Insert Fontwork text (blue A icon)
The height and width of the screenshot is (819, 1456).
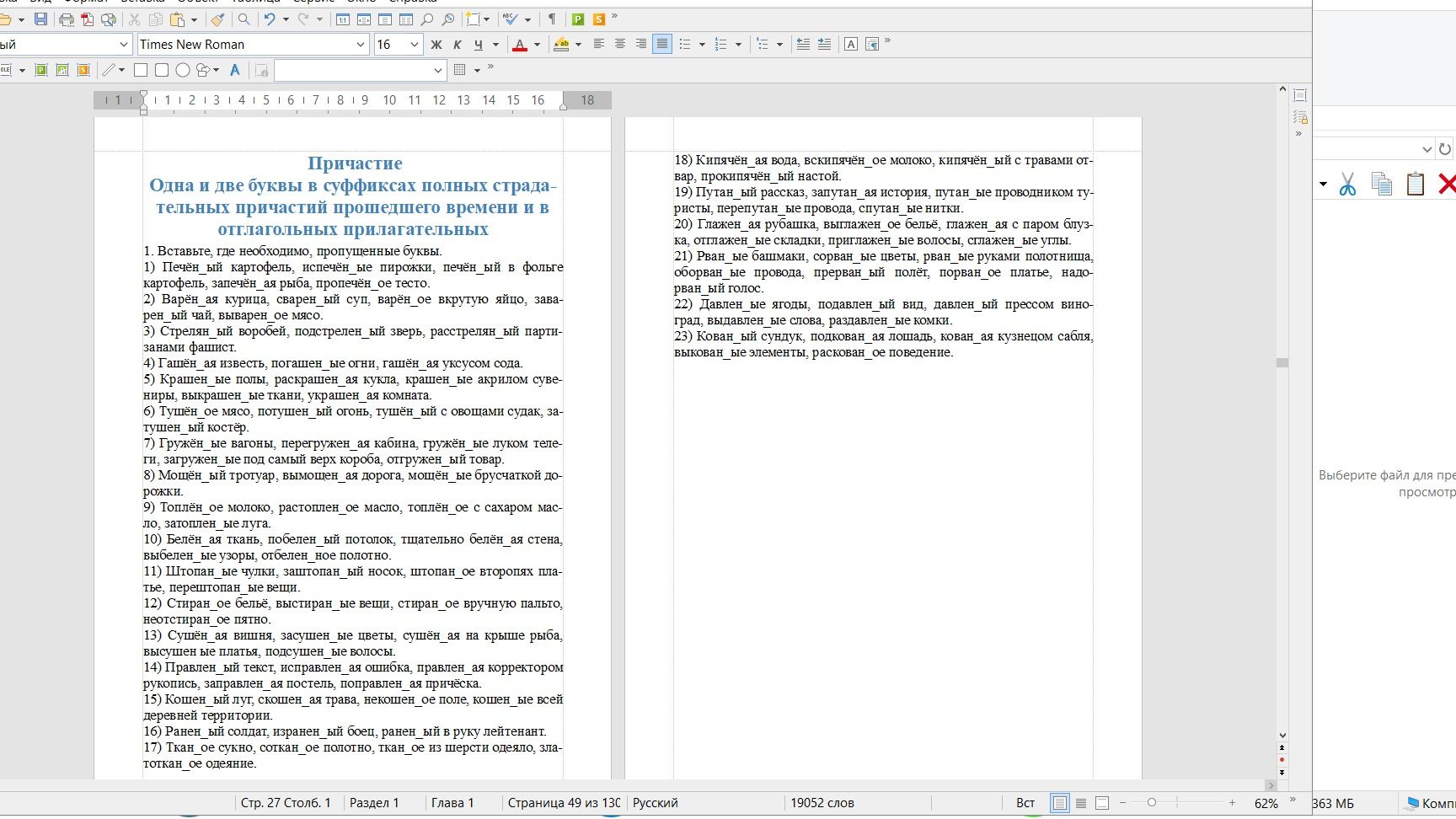tap(235, 70)
